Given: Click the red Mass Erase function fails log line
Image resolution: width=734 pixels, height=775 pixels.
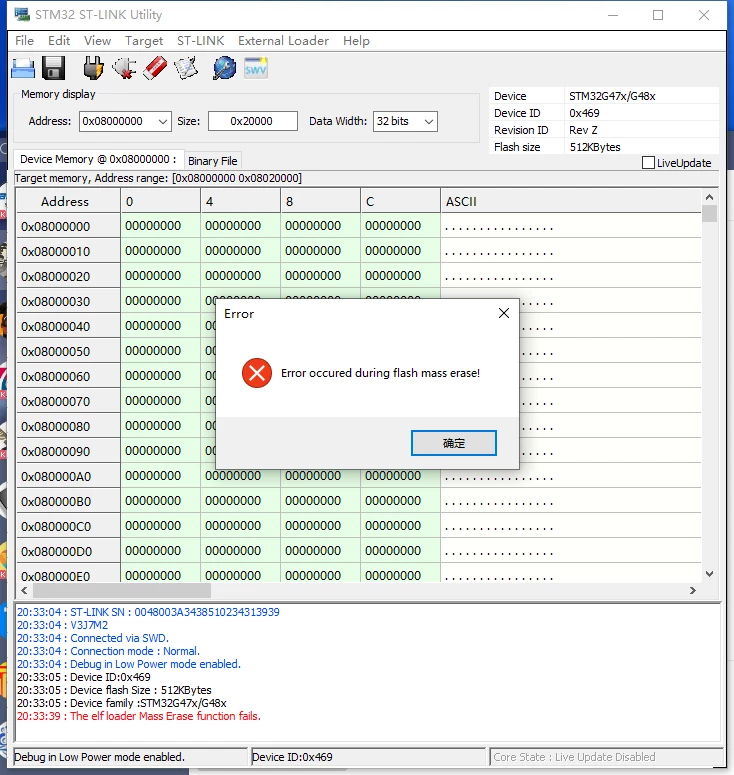Looking at the screenshot, I should (139, 716).
